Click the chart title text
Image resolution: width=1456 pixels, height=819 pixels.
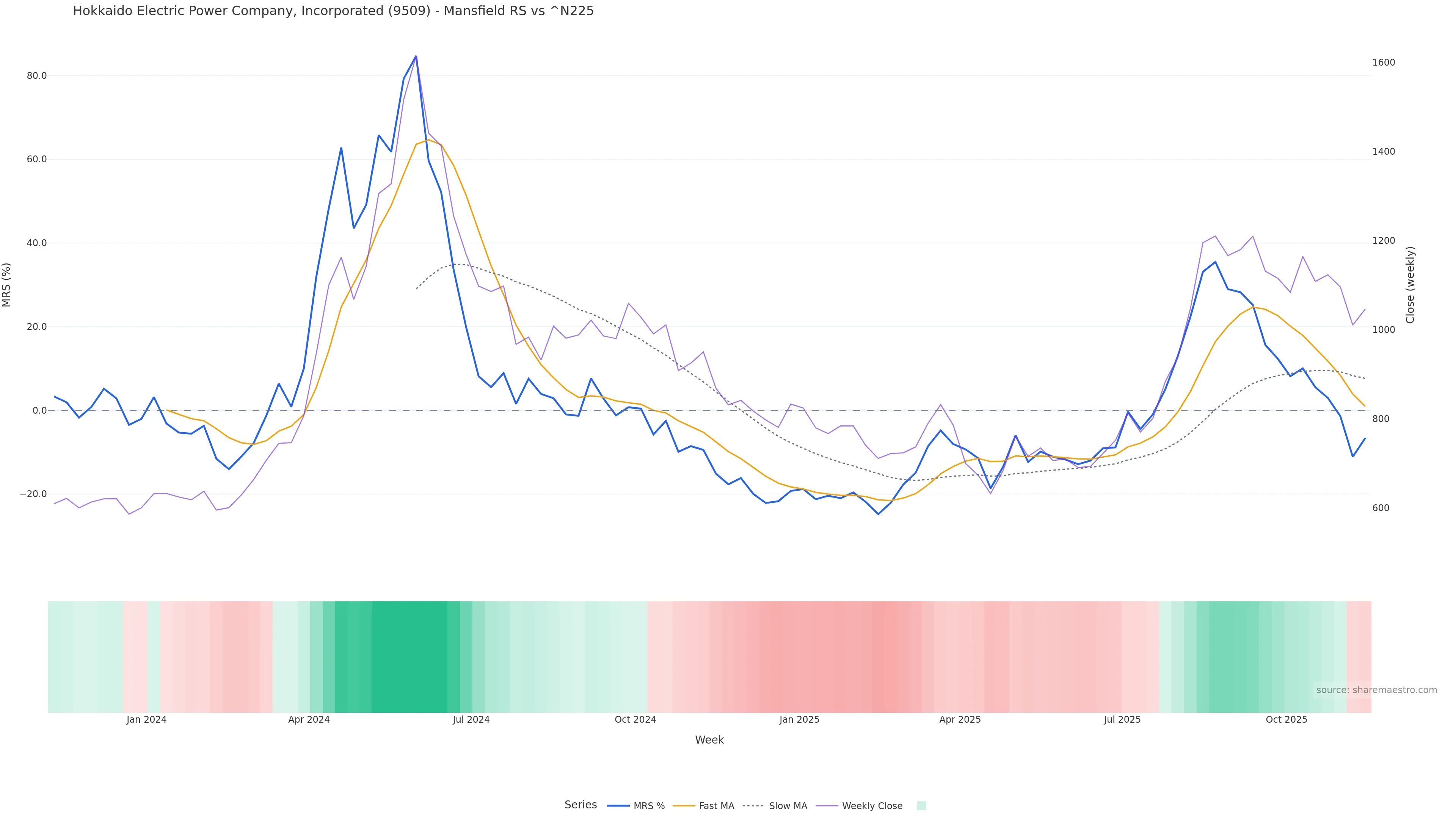click(333, 11)
